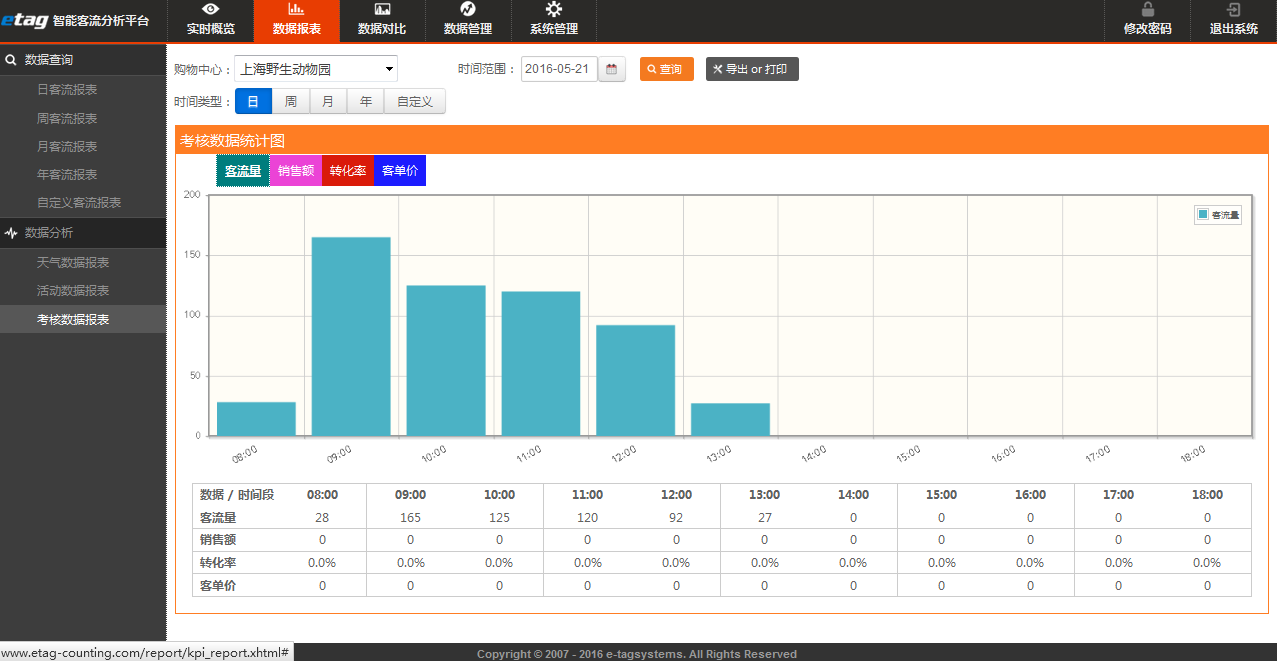Click the 修改密码 lock icon
Image resolution: width=1277 pixels, height=661 pixels.
tap(1147, 9)
